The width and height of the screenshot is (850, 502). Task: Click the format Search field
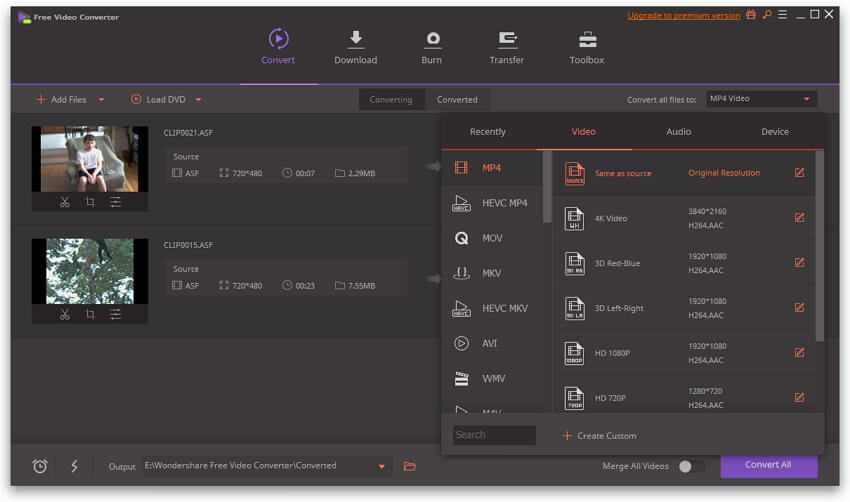click(x=494, y=435)
